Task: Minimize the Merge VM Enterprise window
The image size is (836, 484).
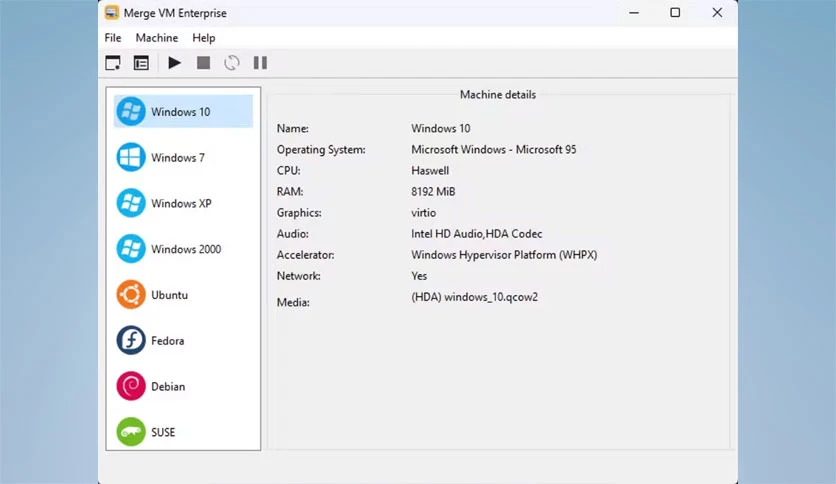Action: [x=634, y=13]
